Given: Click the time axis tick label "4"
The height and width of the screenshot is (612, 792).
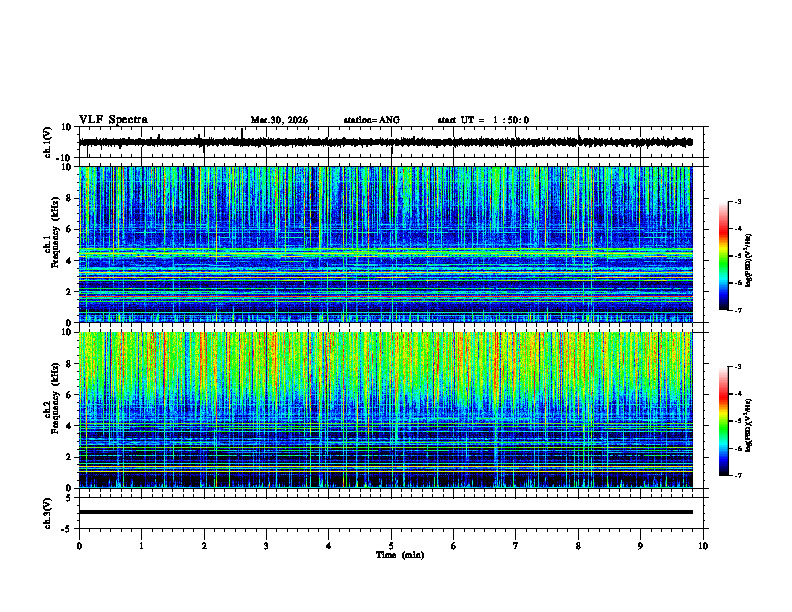Looking at the screenshot, I should tap(329, 546).
